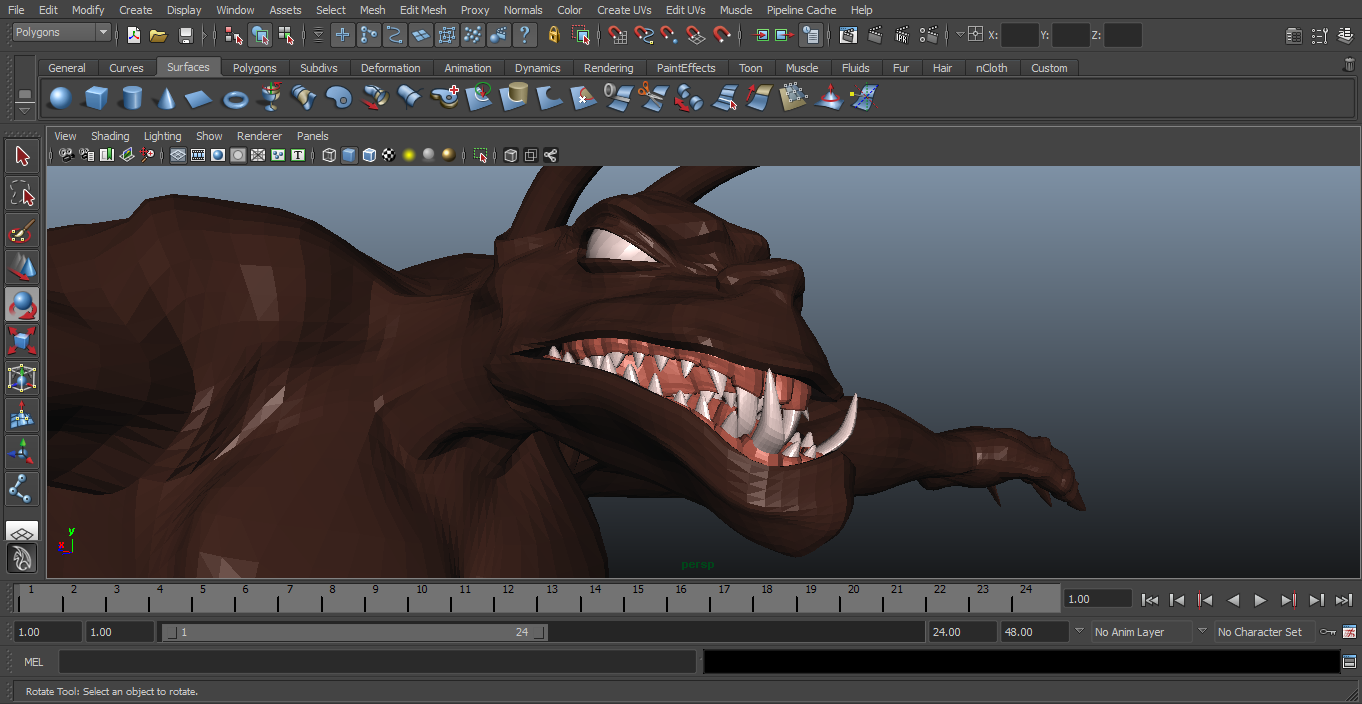Open the Polygons menu set dropdown
Image resolution: width=1362 pixels, height=704 pixels.
click(61, 33)
